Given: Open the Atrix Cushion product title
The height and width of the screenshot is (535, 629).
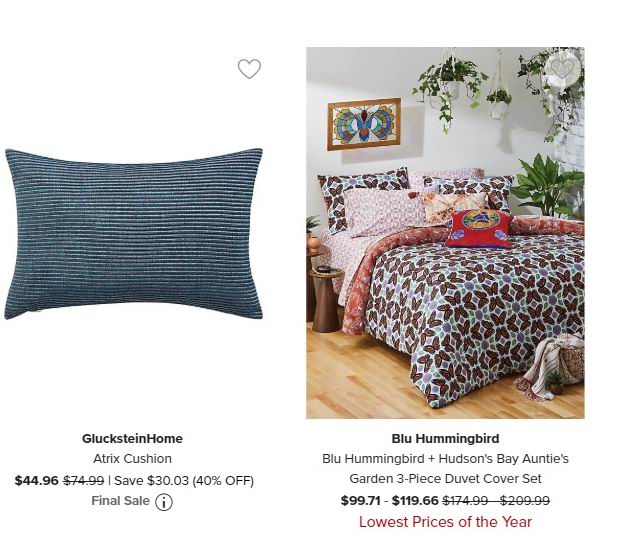Looking at the screenshot, I should click(x=132, y=458).
